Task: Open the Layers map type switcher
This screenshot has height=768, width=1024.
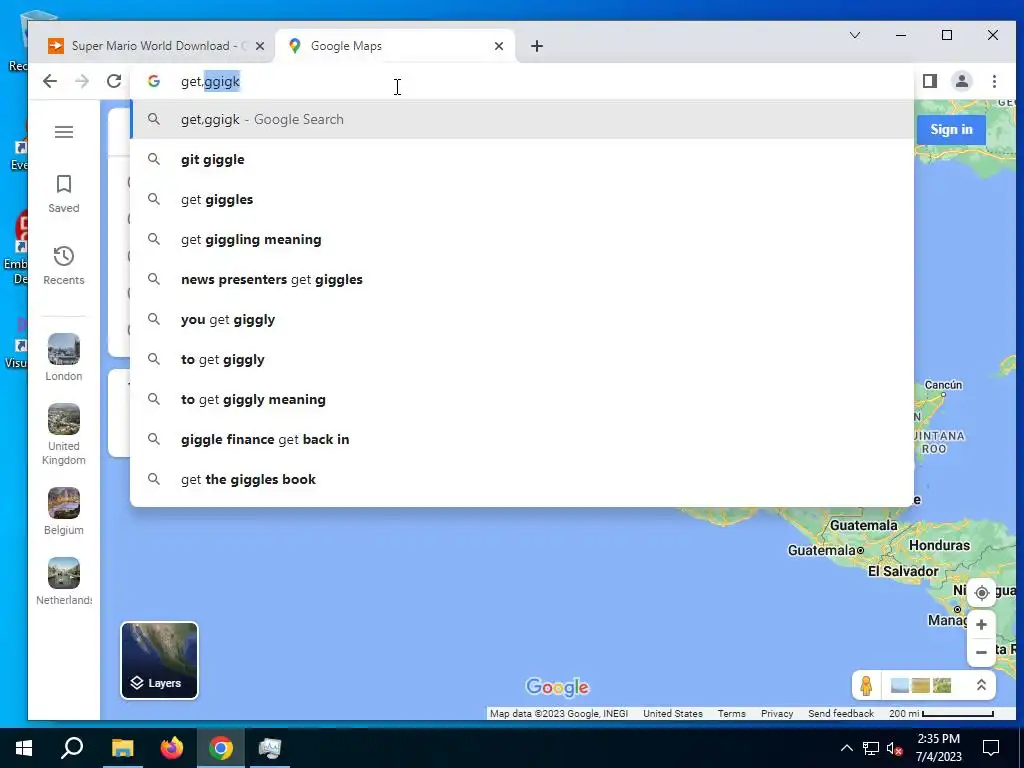Action: click(159, 660)
